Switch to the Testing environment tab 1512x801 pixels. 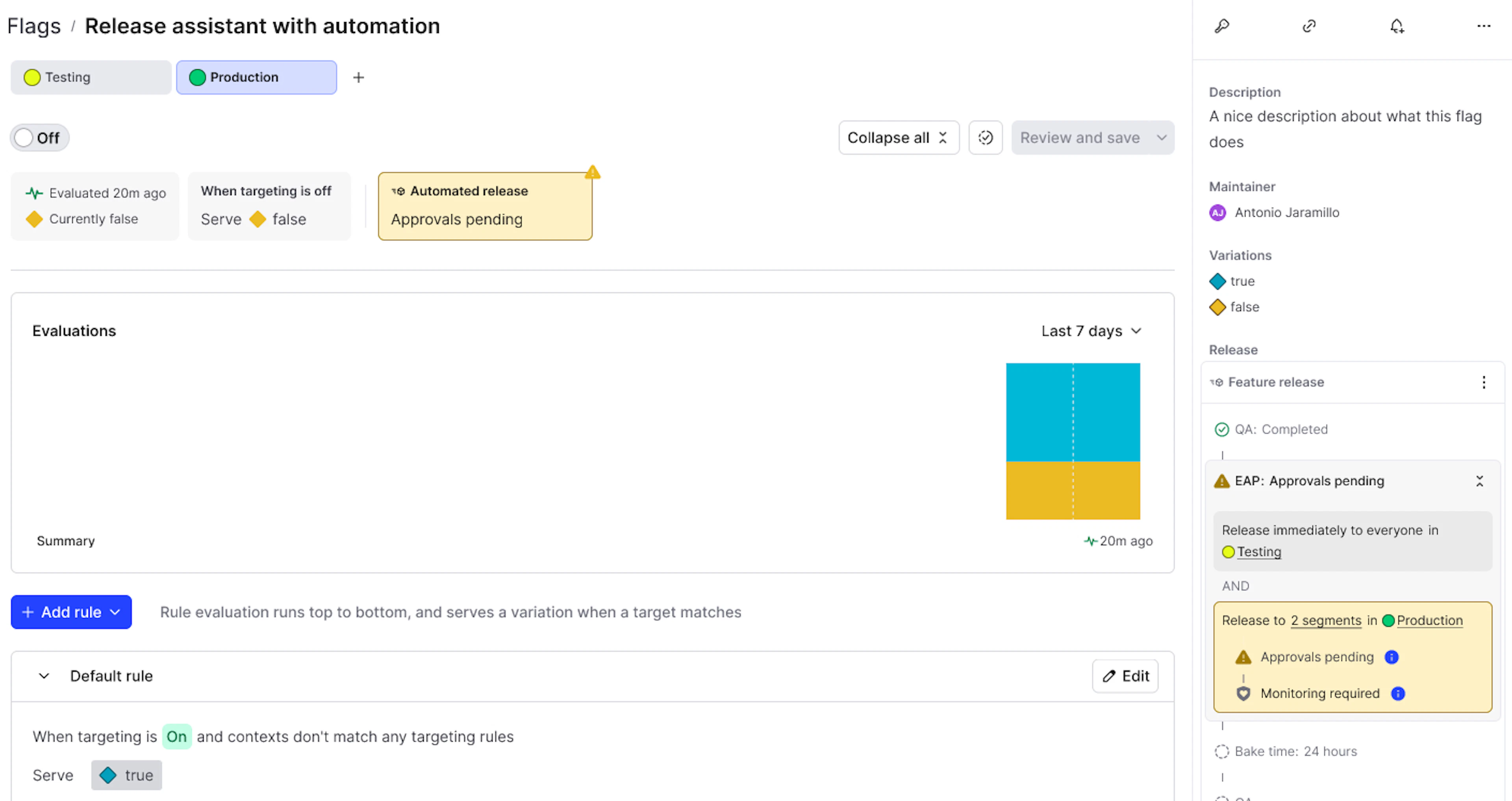(91, 78)
